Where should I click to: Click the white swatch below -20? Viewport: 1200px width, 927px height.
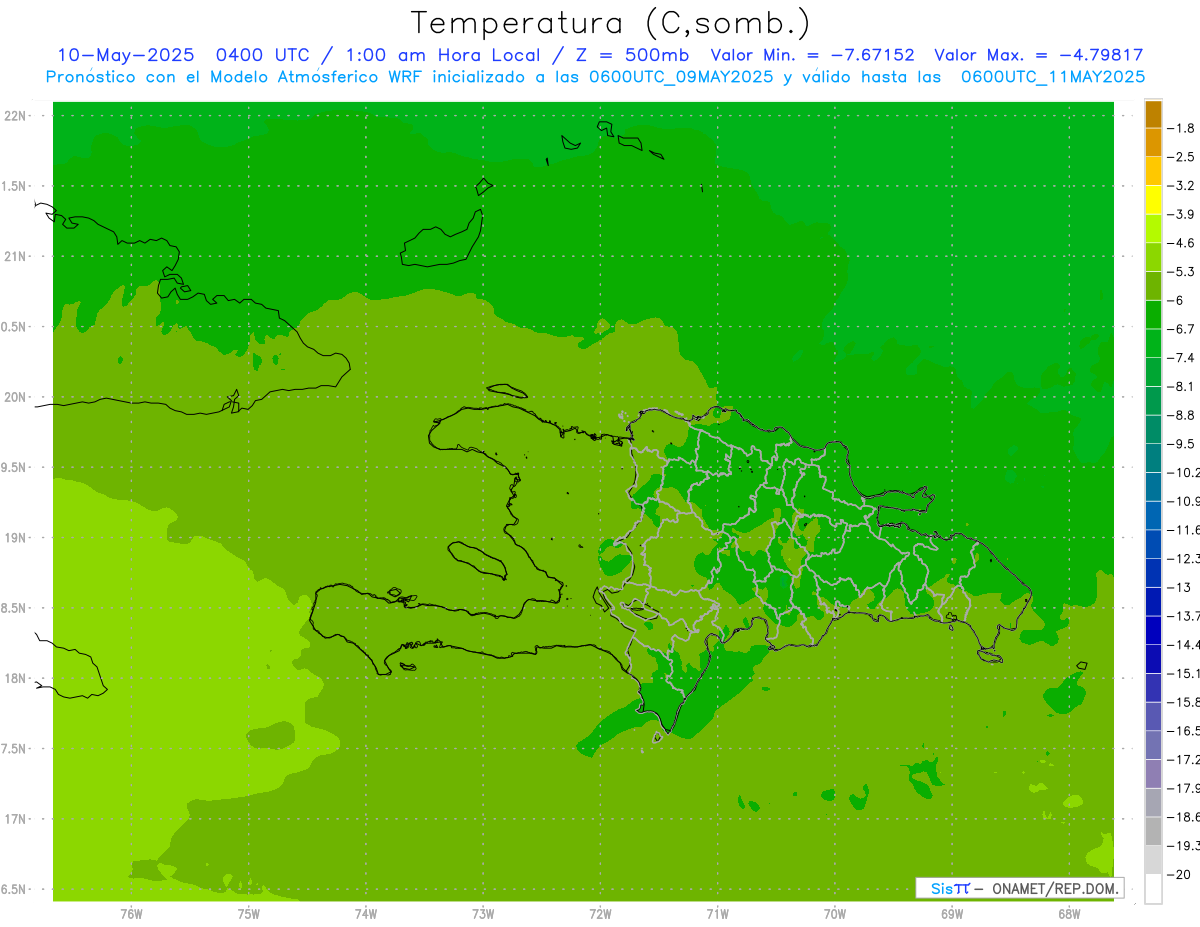click(1153, 888)
